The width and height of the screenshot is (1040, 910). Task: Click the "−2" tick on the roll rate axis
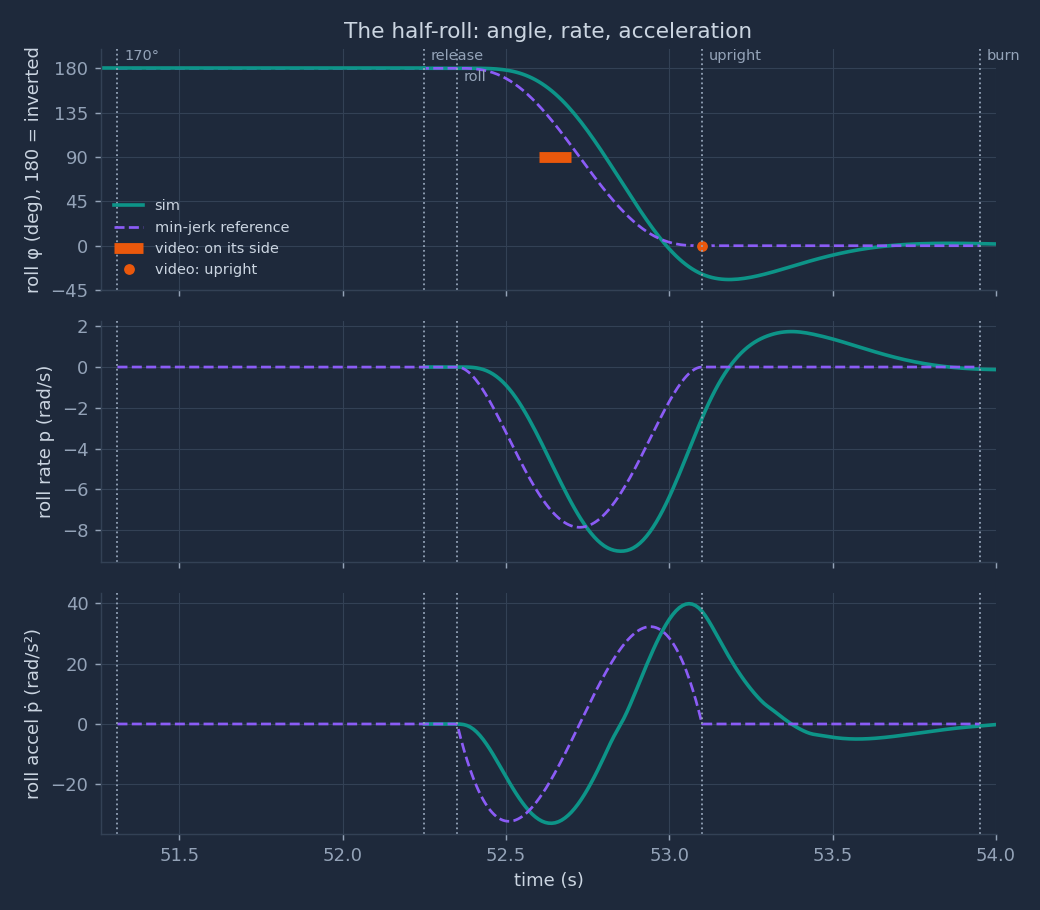click(x=76, y=409)
